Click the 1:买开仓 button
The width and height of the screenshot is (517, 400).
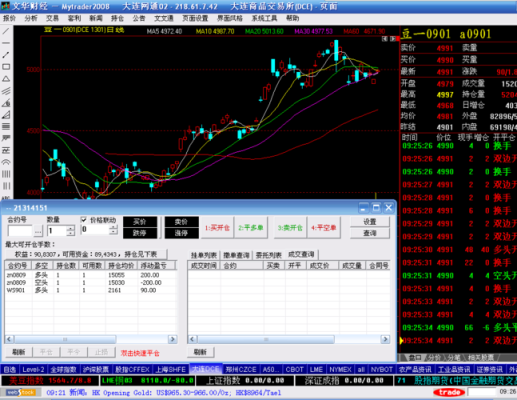217,228
